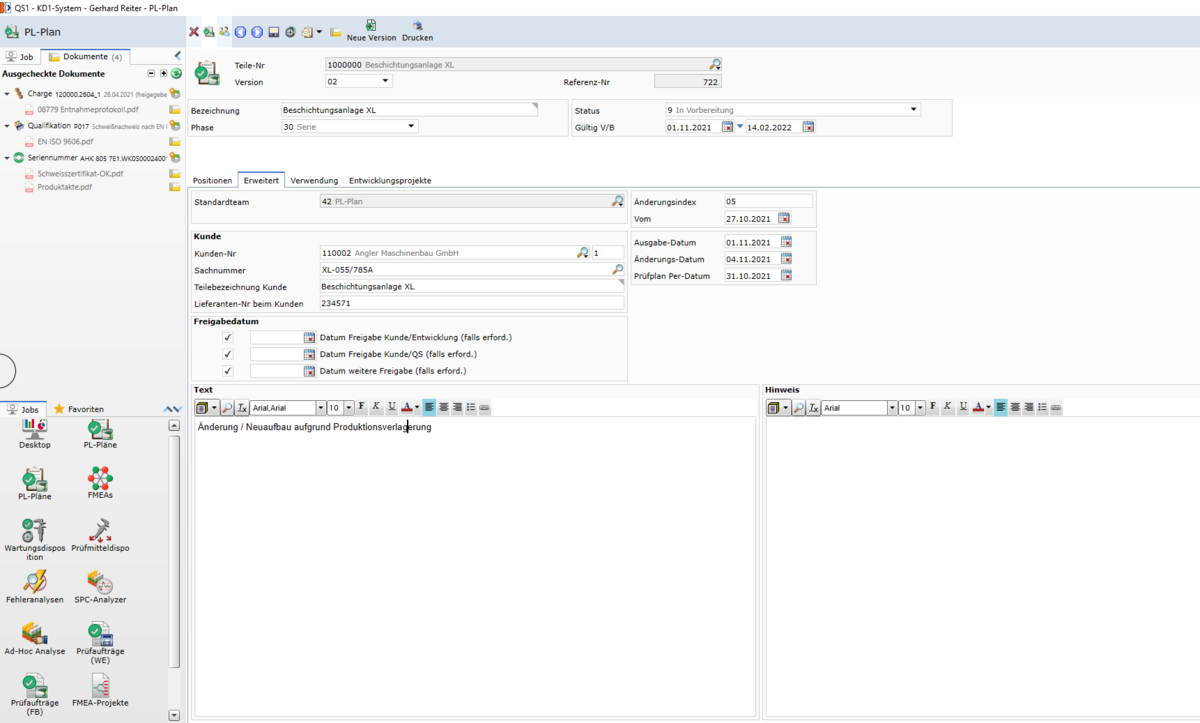Open search lookup next to Kunden-Nr
The height and width of the screenshot is (723, 1200).
(x=583, y=253)
